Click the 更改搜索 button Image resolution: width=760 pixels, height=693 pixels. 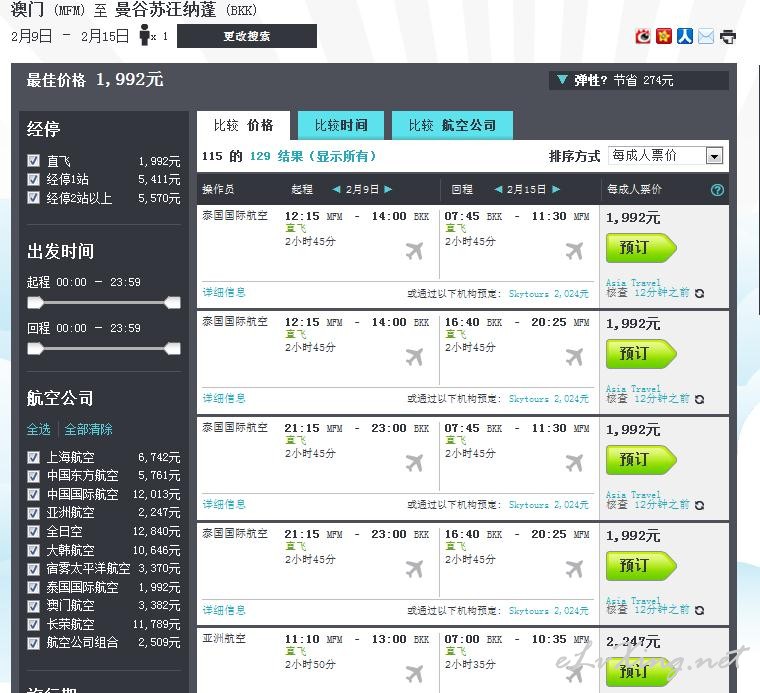[247, 36]
